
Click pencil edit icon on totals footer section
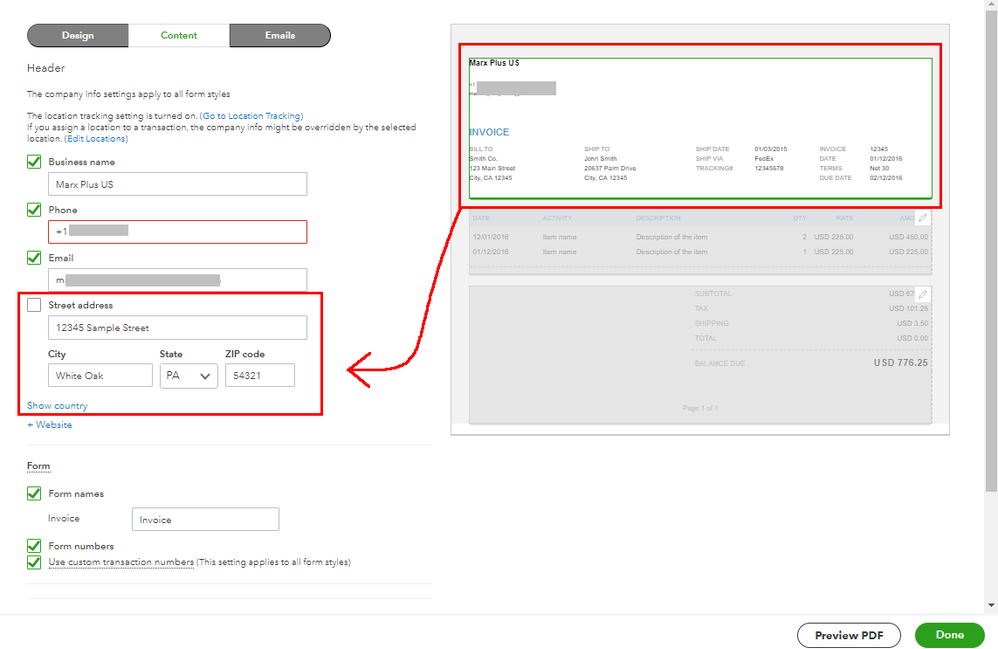pyautogui.click(x=923, y=294)
